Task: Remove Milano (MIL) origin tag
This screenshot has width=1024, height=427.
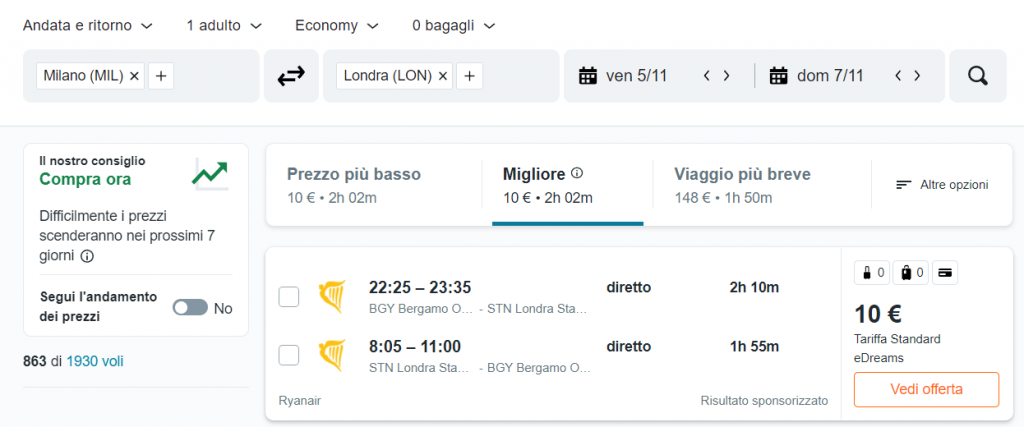Action: 135,75
